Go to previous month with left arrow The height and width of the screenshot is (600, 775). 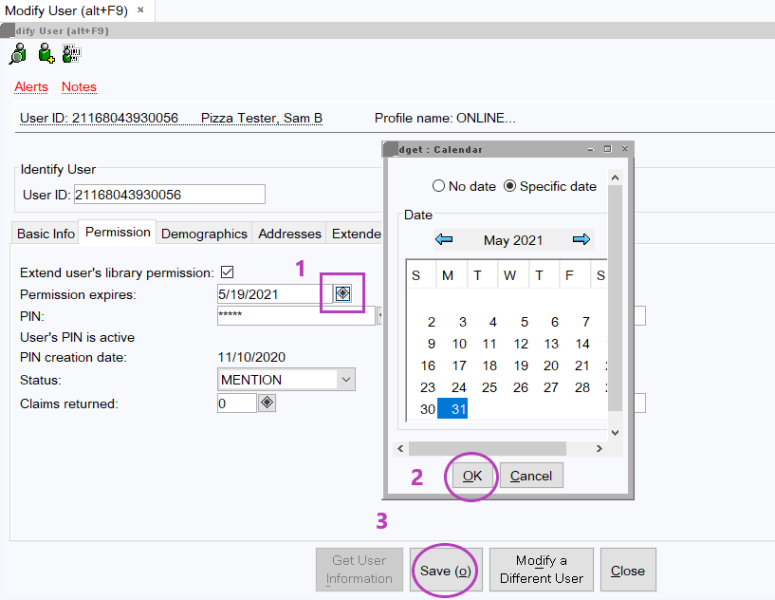pyautogui.click(x=444, y=240)
